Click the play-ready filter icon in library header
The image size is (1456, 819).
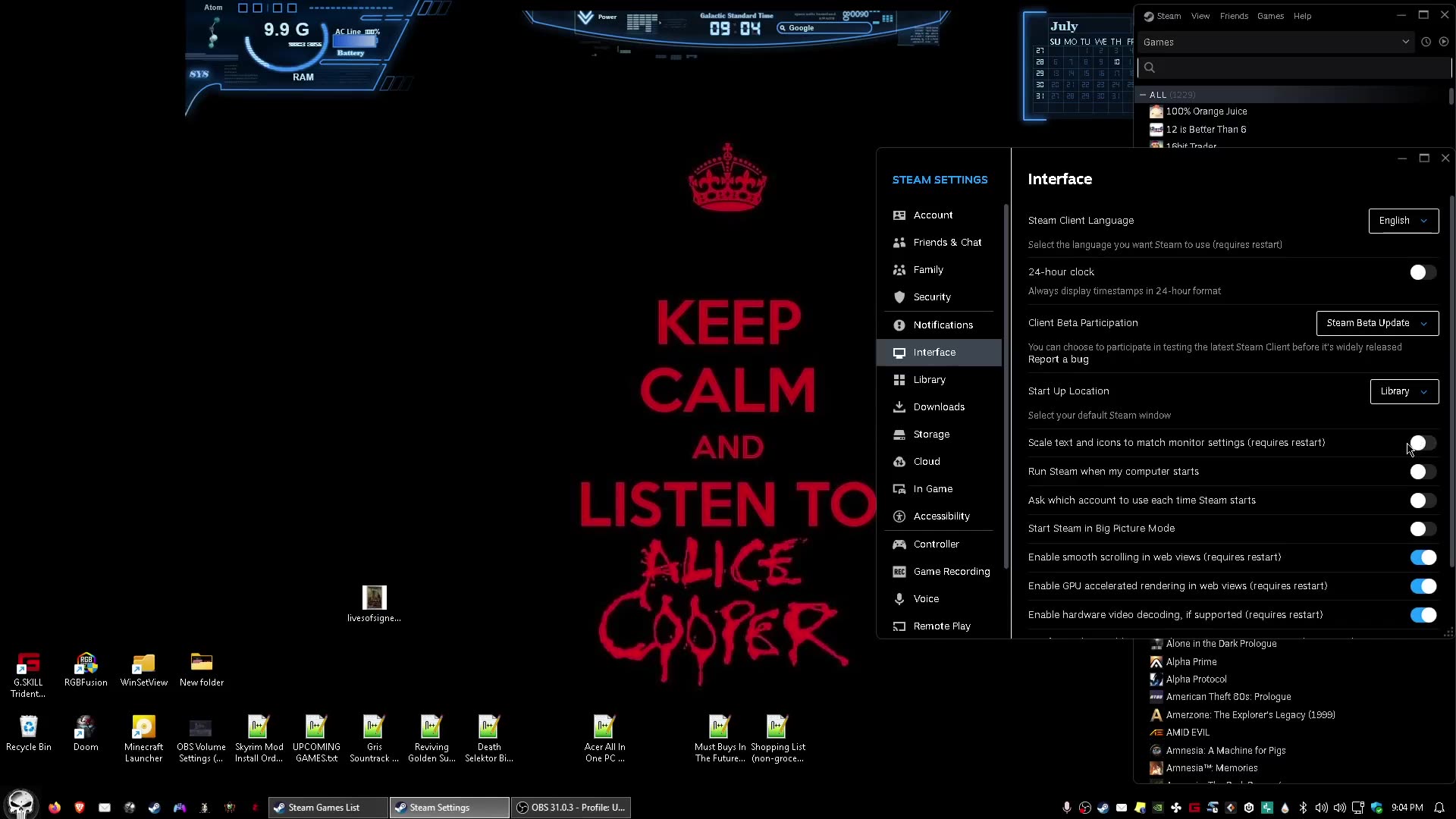click(x=1444, y=42)
